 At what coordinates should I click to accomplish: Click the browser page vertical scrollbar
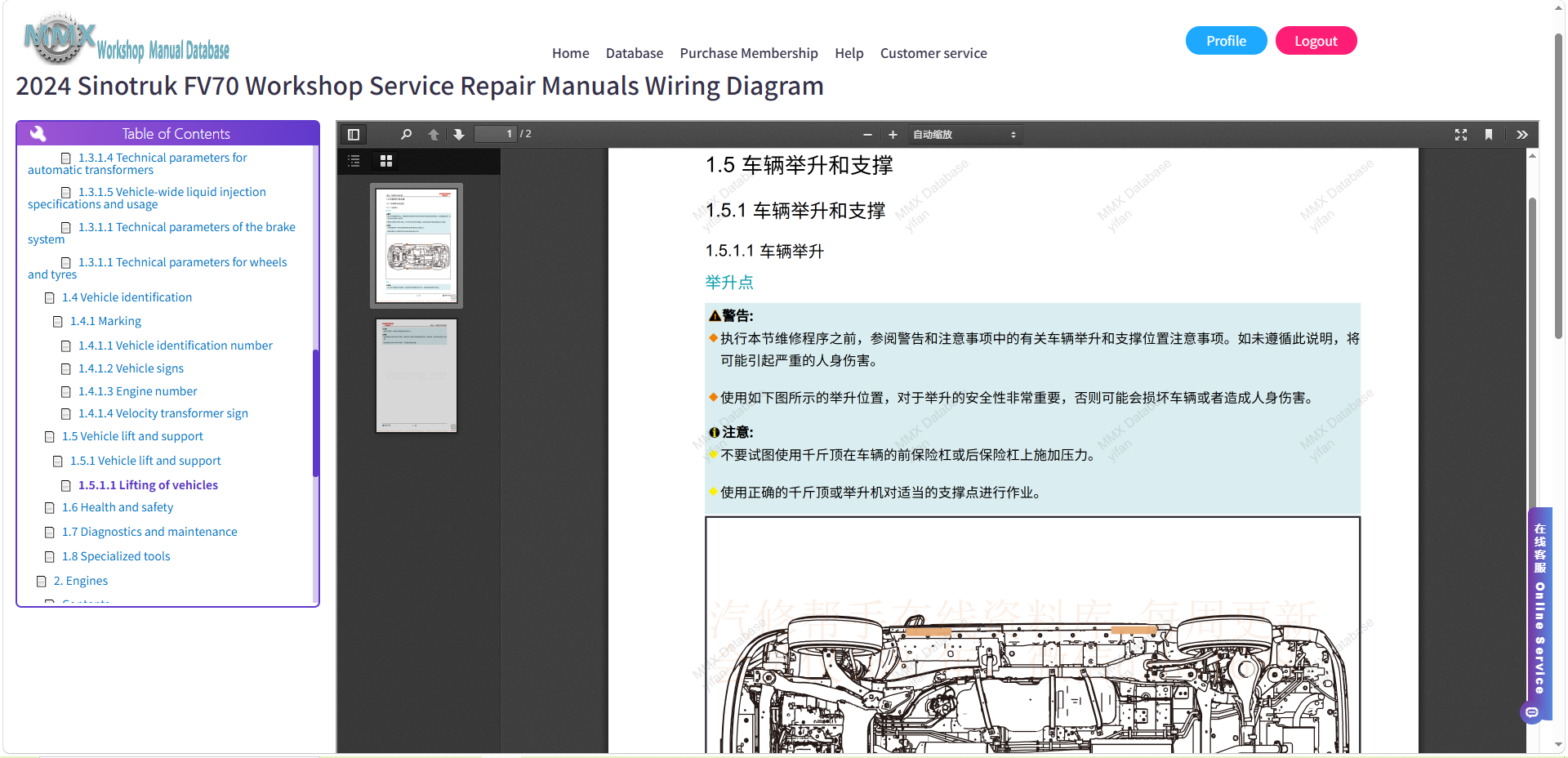1558,186
